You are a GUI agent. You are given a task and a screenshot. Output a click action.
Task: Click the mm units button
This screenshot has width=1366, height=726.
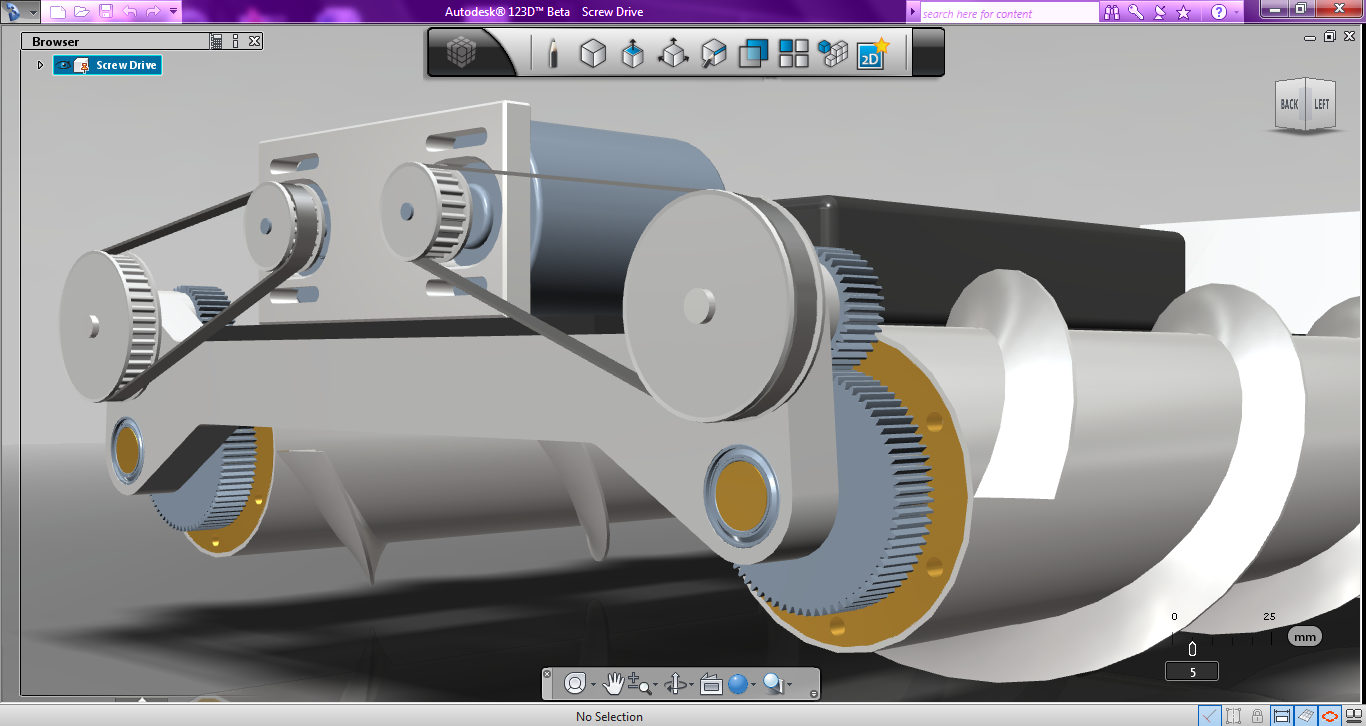pyautogui.click(x=1304, y=636)
